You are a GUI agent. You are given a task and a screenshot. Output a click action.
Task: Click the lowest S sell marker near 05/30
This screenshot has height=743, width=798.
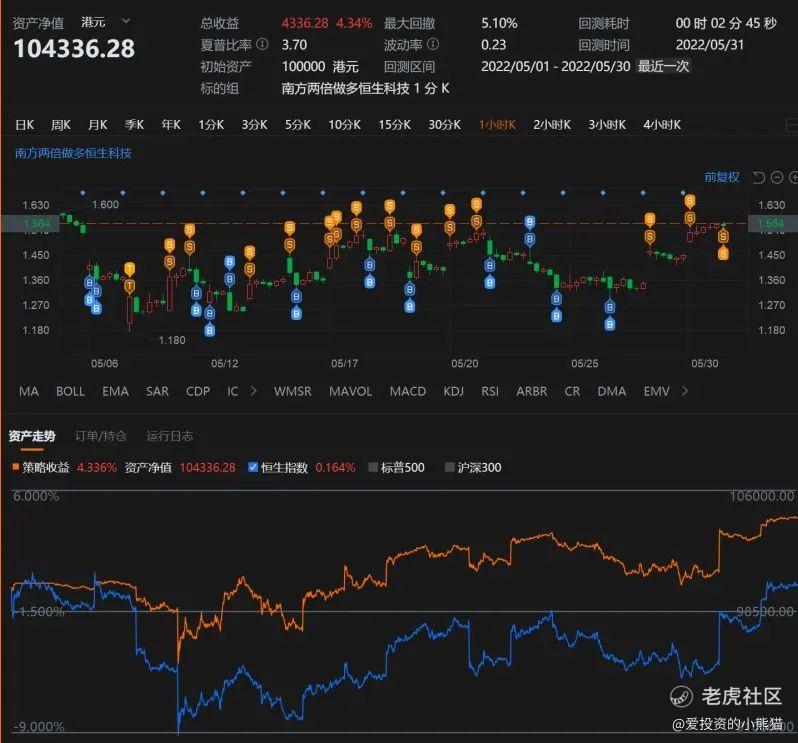[723, 253]
